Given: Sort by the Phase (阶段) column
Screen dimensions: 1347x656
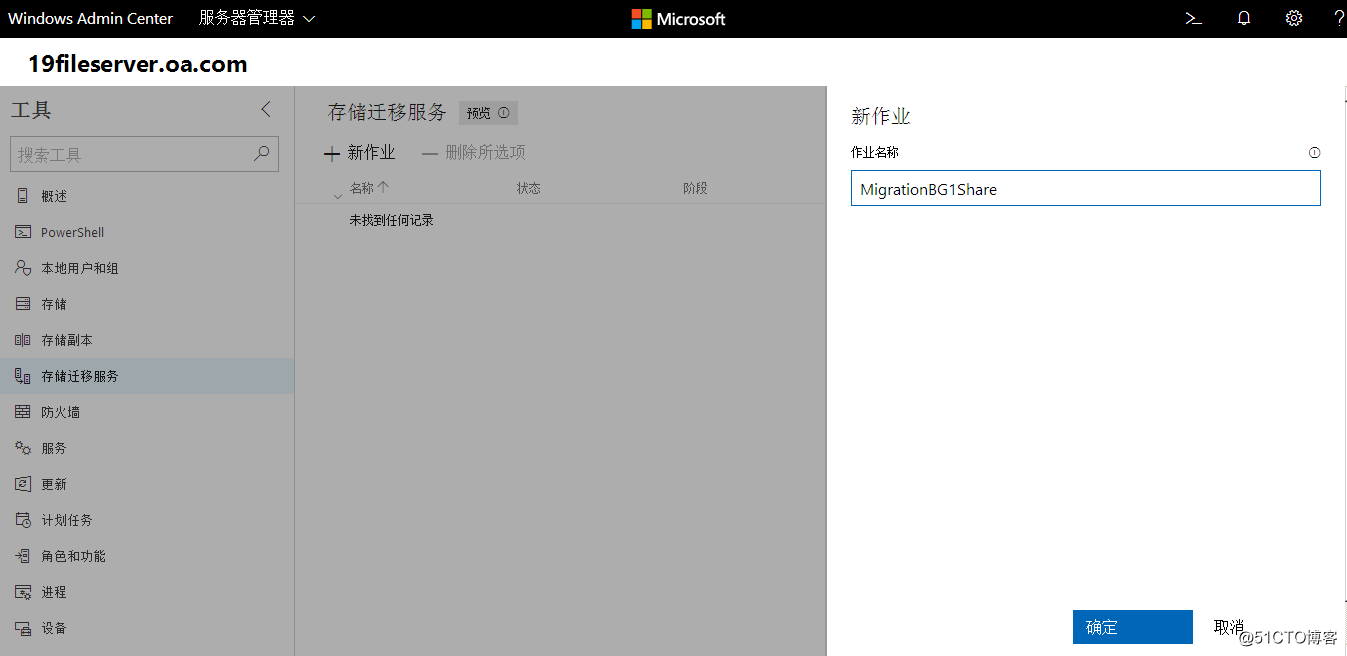Looking at the screenshot, I should pos(695,188).
